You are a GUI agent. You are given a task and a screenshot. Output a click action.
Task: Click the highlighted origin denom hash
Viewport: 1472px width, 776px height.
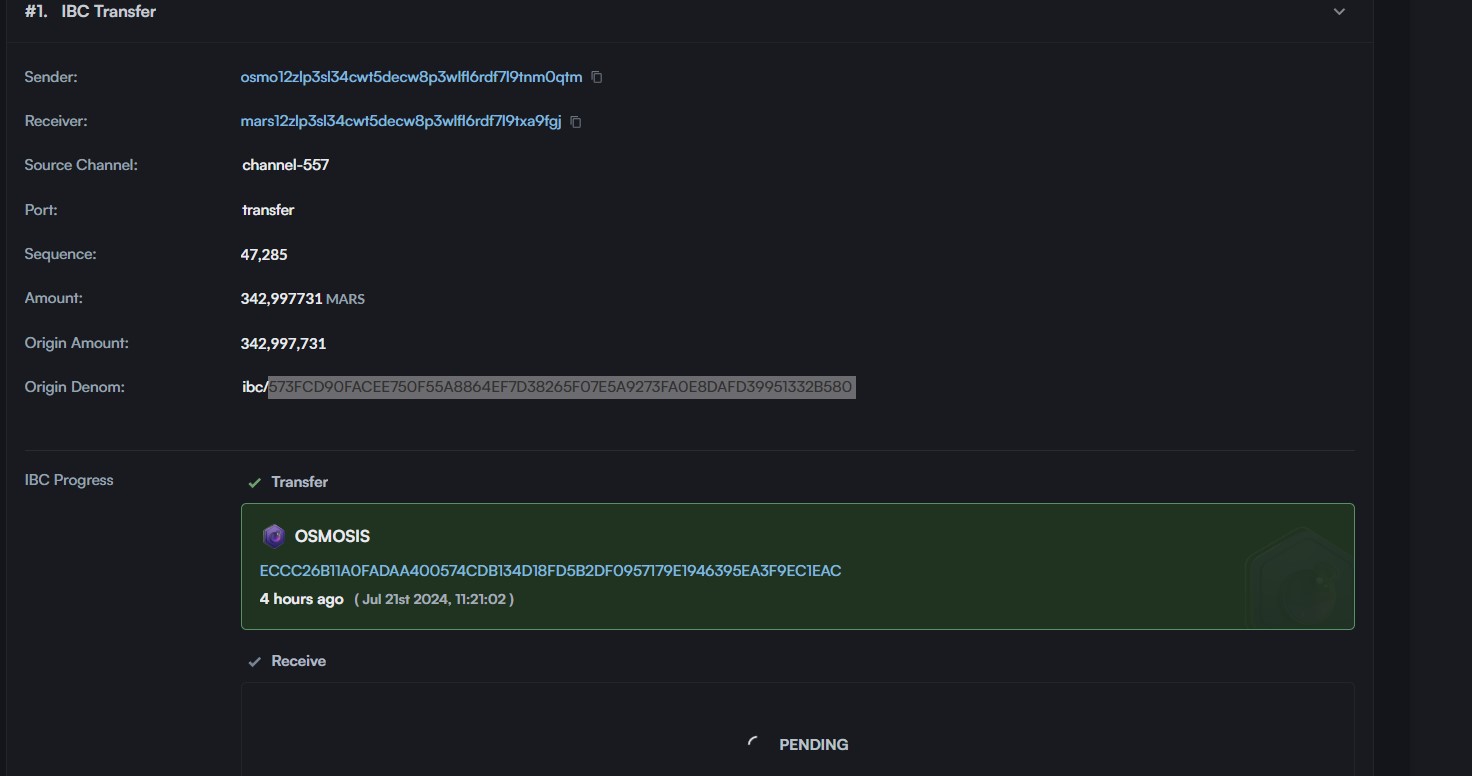tap(561, 387)
